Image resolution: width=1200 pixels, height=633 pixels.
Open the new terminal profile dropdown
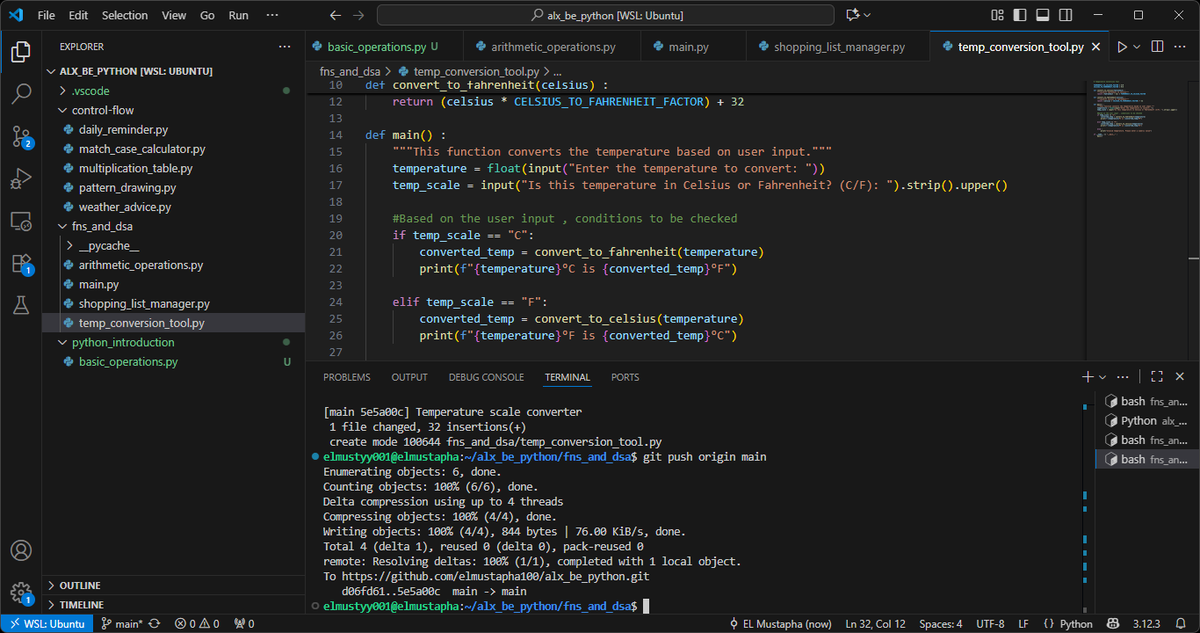pos(1102,377)
